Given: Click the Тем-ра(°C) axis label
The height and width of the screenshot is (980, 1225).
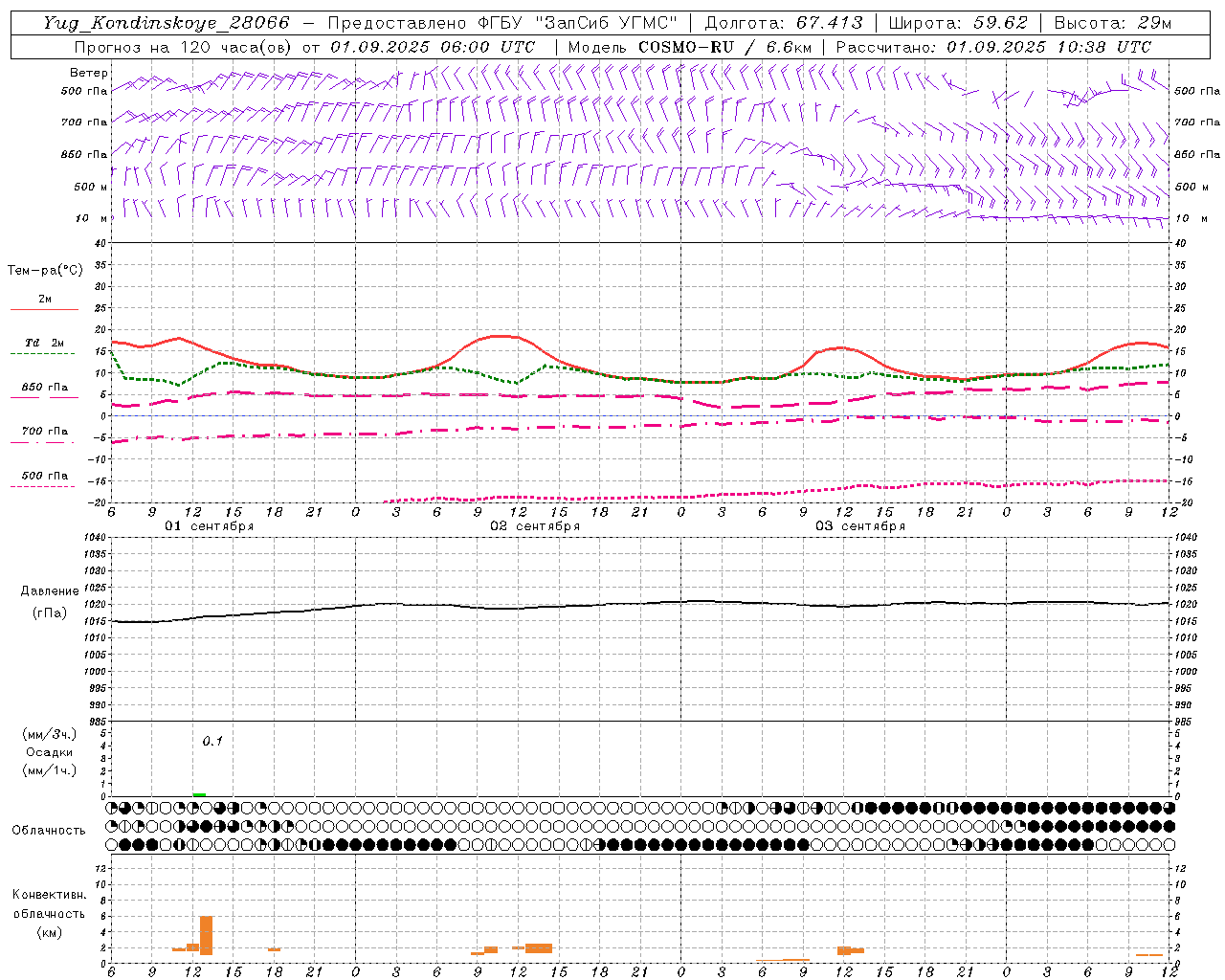Looking at the screenshot, I should 45,271.
